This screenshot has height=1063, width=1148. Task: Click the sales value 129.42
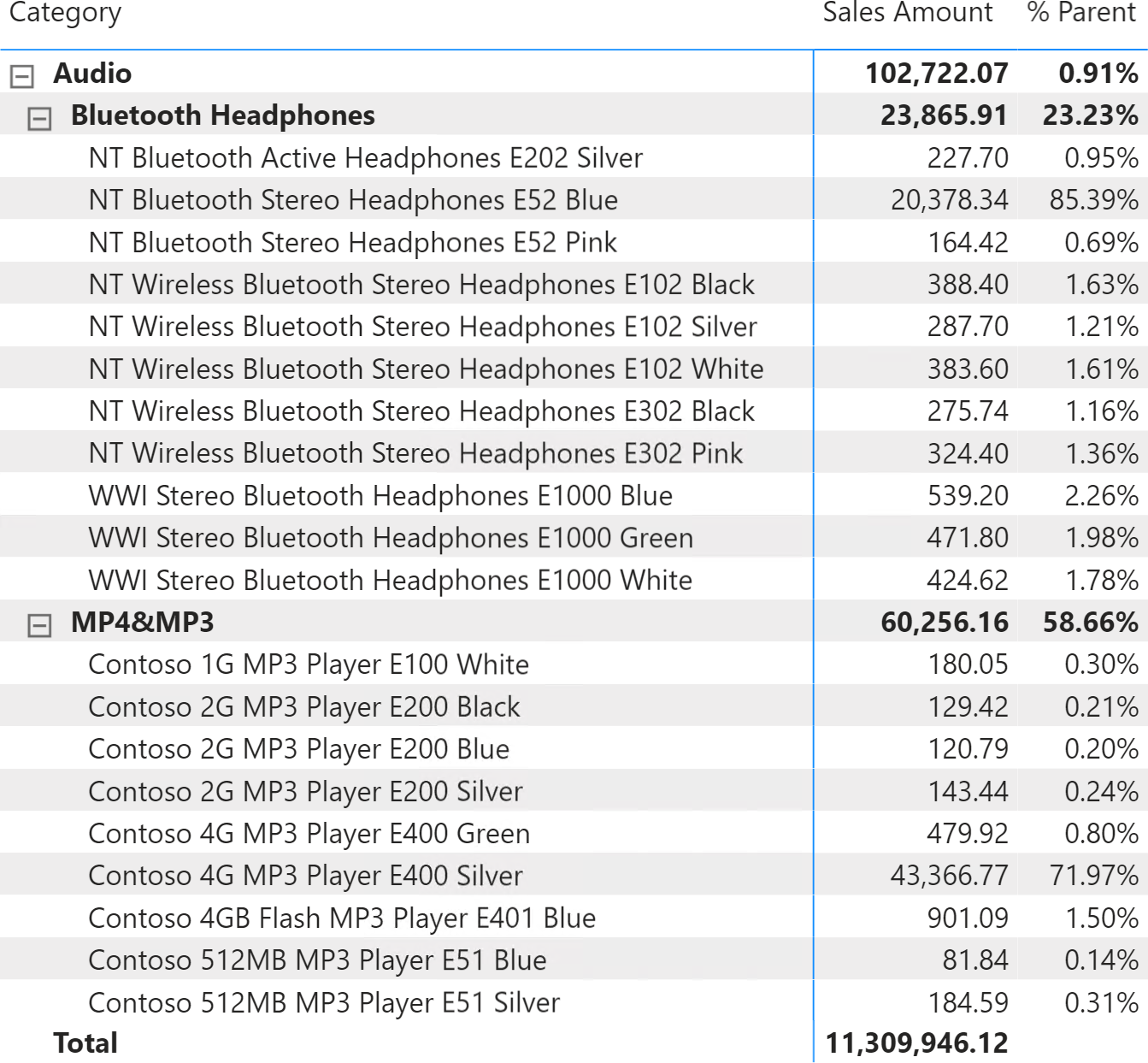point(968,707)
